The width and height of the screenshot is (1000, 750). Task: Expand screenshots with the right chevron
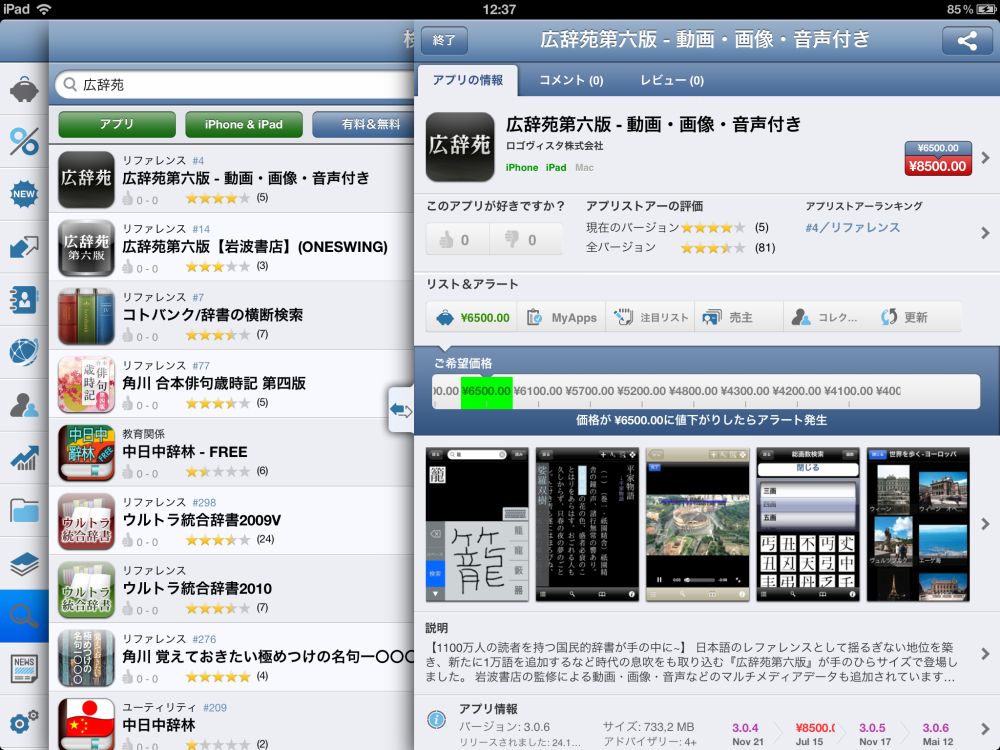985,524
